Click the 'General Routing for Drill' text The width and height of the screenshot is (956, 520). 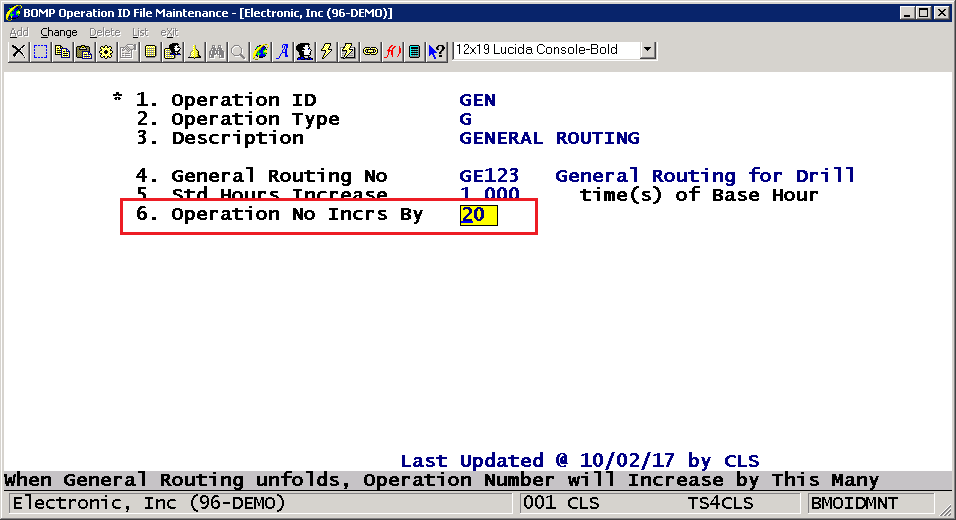pyautogui.click(x=705, y=176)
